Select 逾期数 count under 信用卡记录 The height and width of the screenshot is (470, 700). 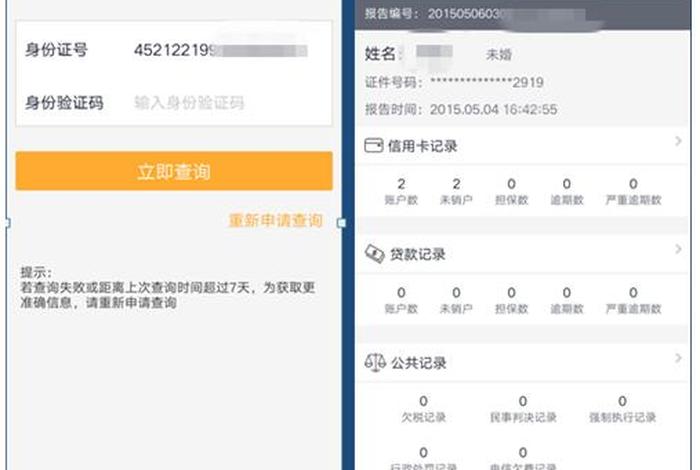coord(567,191)
